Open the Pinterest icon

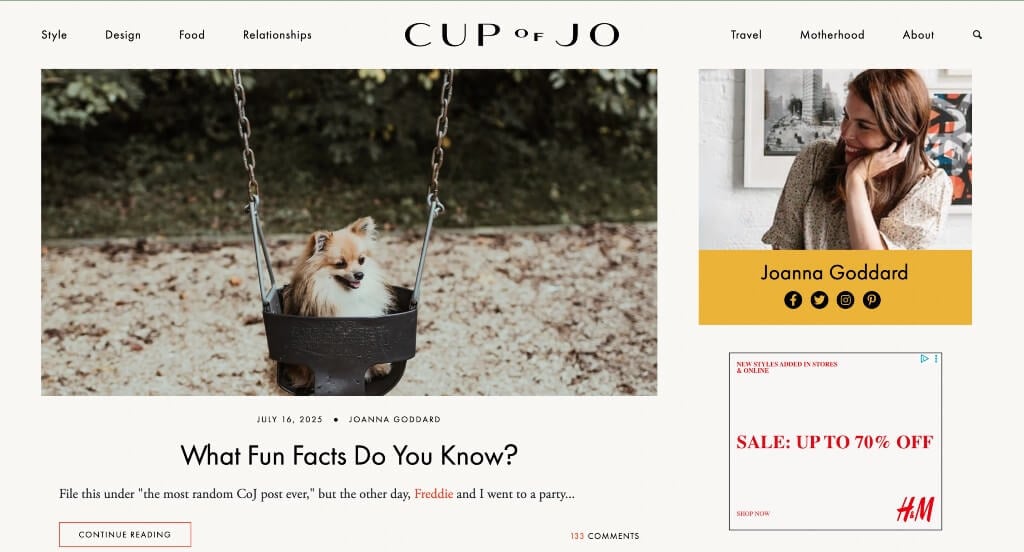871,300
